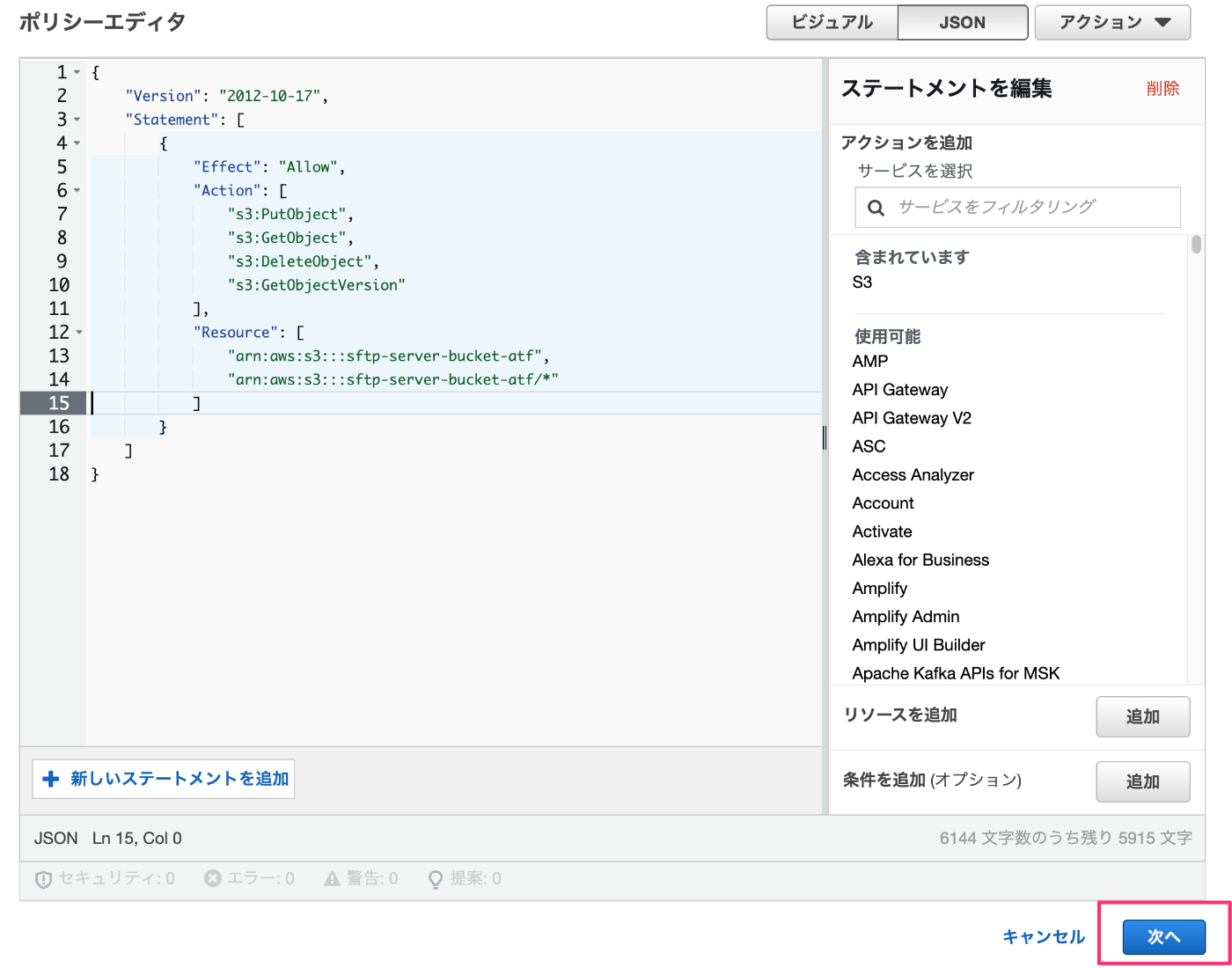Click the キャンセル link
The image size is (1232, 968).
pos(1044,937)
